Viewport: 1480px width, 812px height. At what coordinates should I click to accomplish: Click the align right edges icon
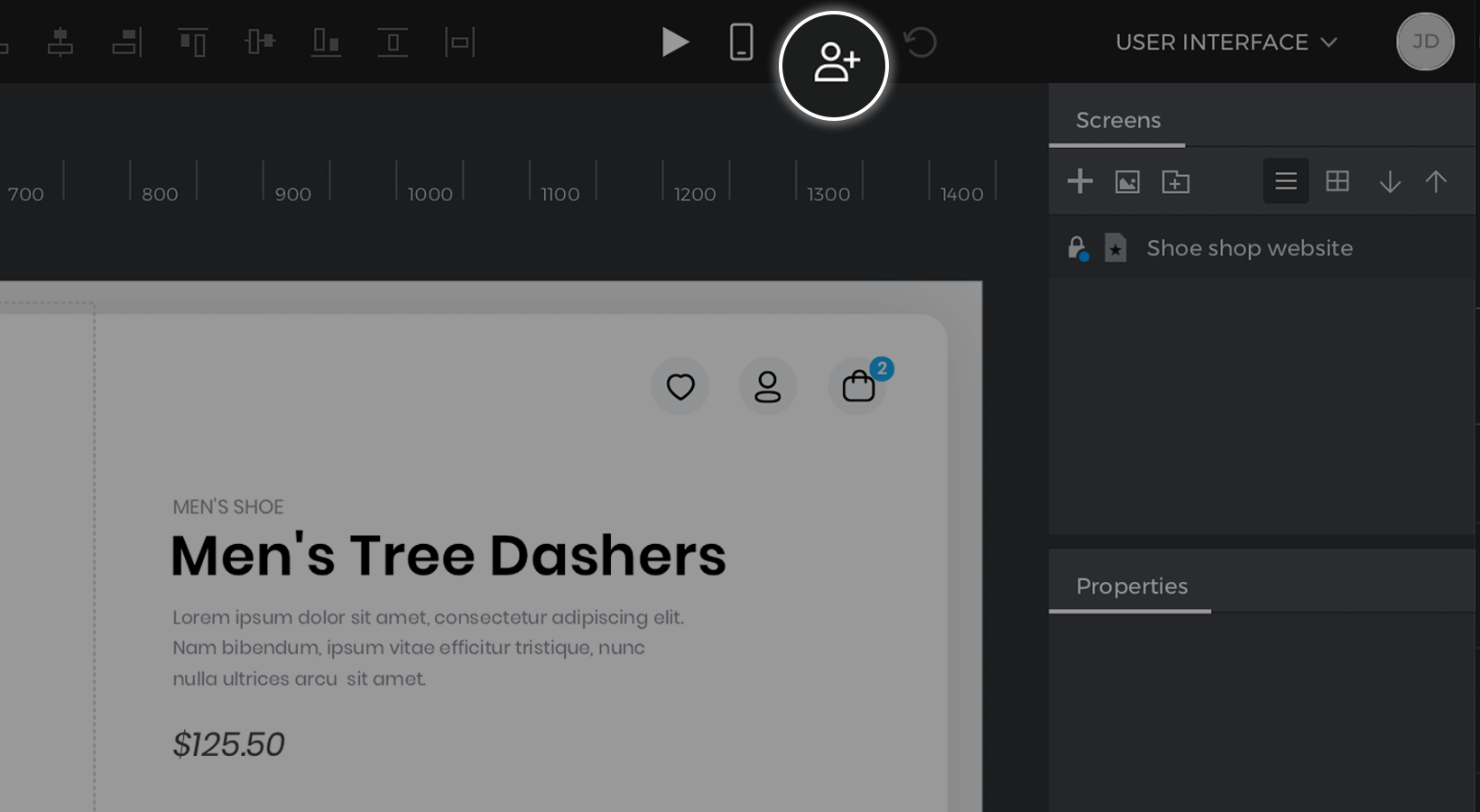127,42
